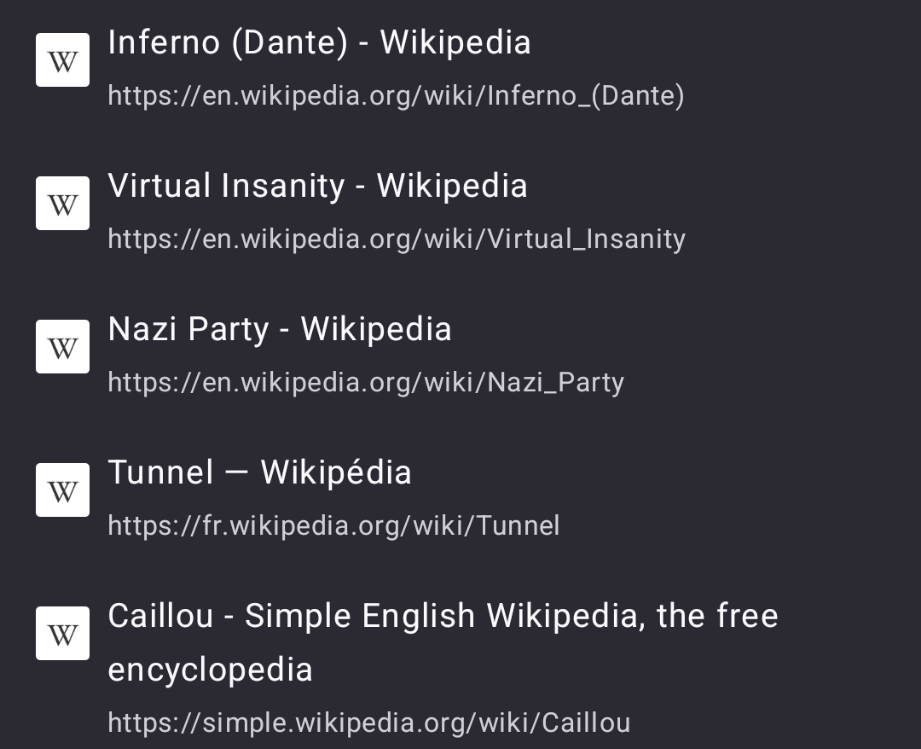Click the "Caillou - Simple English Wikipedia" title
Viewport: 921px width, 749px height.
[x=442, y=615]
